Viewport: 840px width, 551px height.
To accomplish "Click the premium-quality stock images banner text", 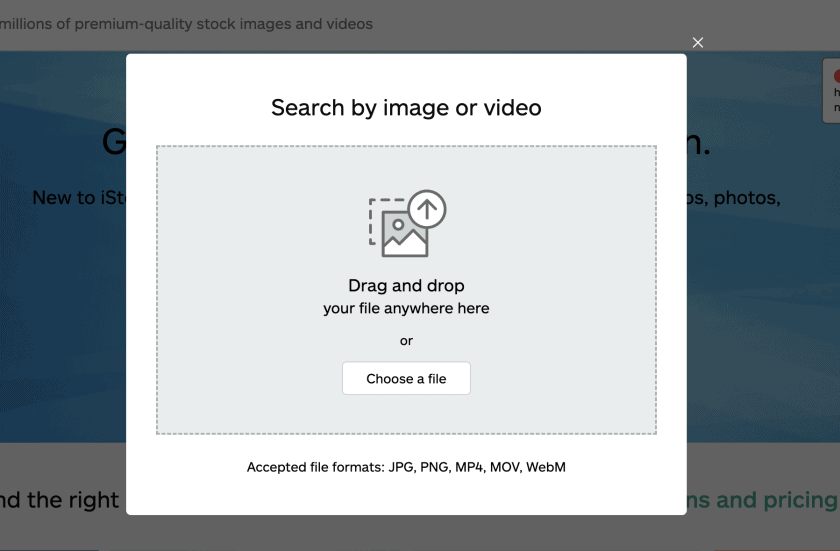I will (186, 24).
